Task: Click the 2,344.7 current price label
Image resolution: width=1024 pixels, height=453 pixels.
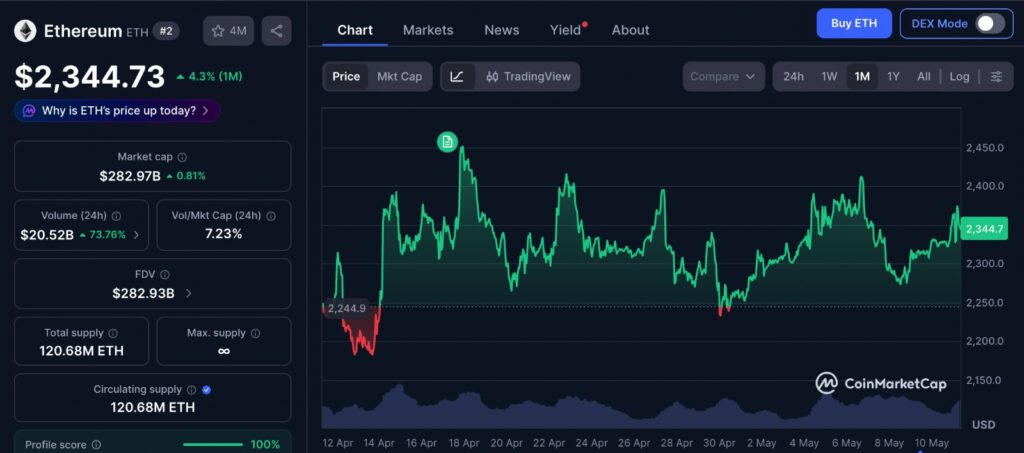Action: (985, 229)
